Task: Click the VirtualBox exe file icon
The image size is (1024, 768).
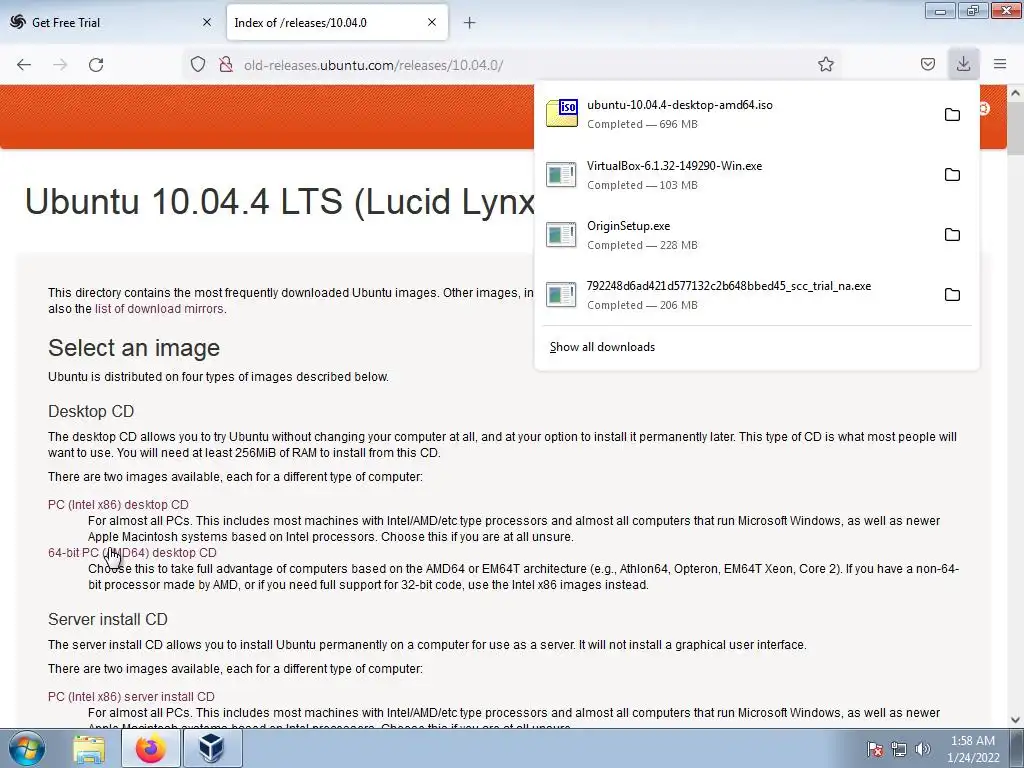Action: click(x=562, y=174)
